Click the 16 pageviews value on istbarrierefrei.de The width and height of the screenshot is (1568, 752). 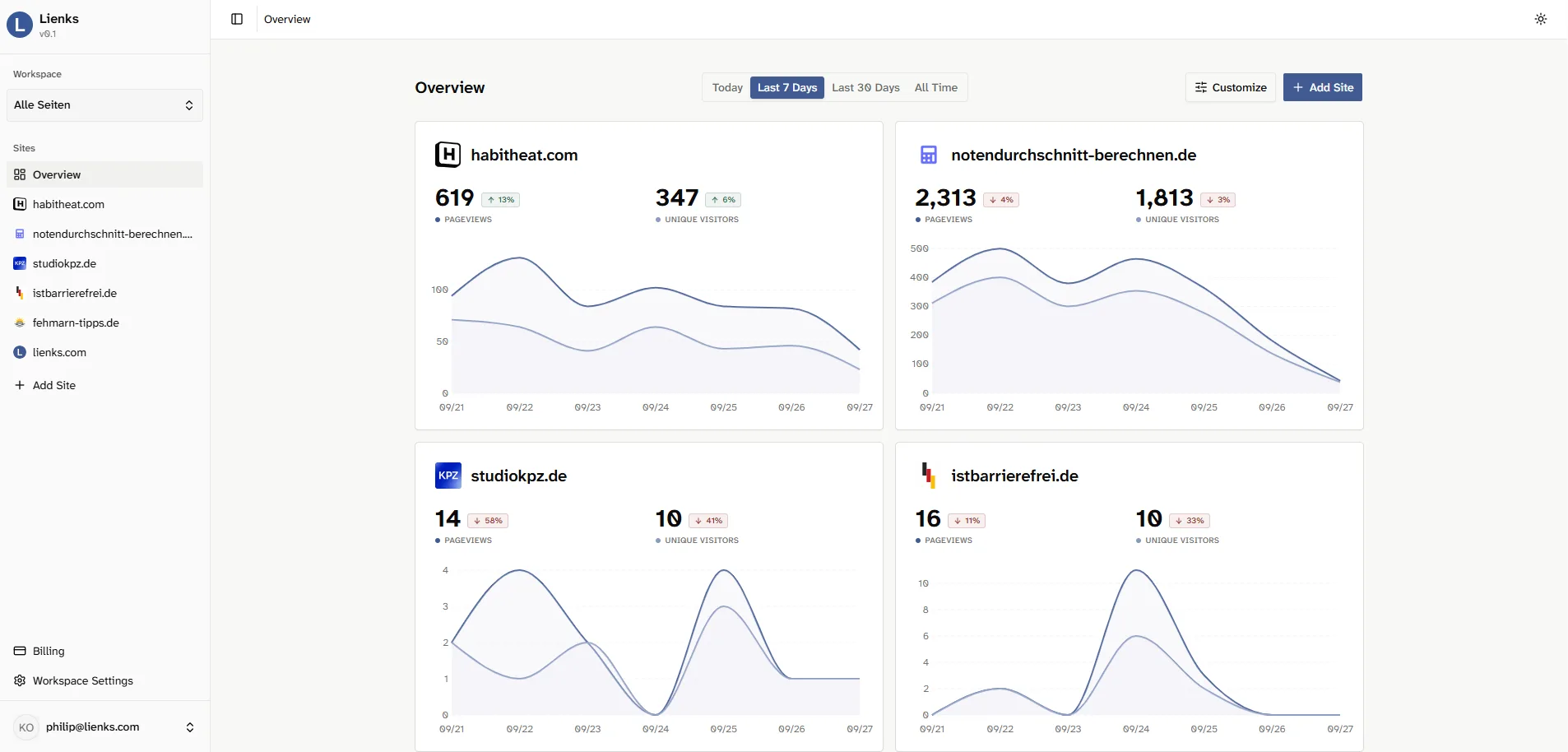pyautogui.click(x=928, y=519)
